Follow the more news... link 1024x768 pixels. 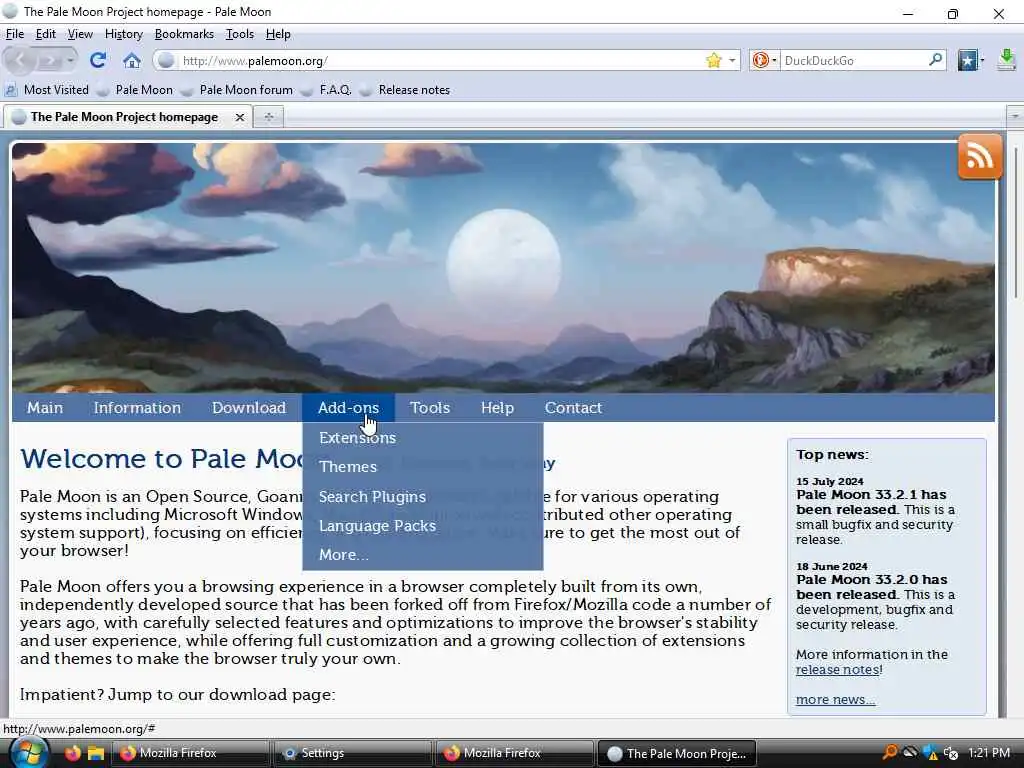point(835,699)
